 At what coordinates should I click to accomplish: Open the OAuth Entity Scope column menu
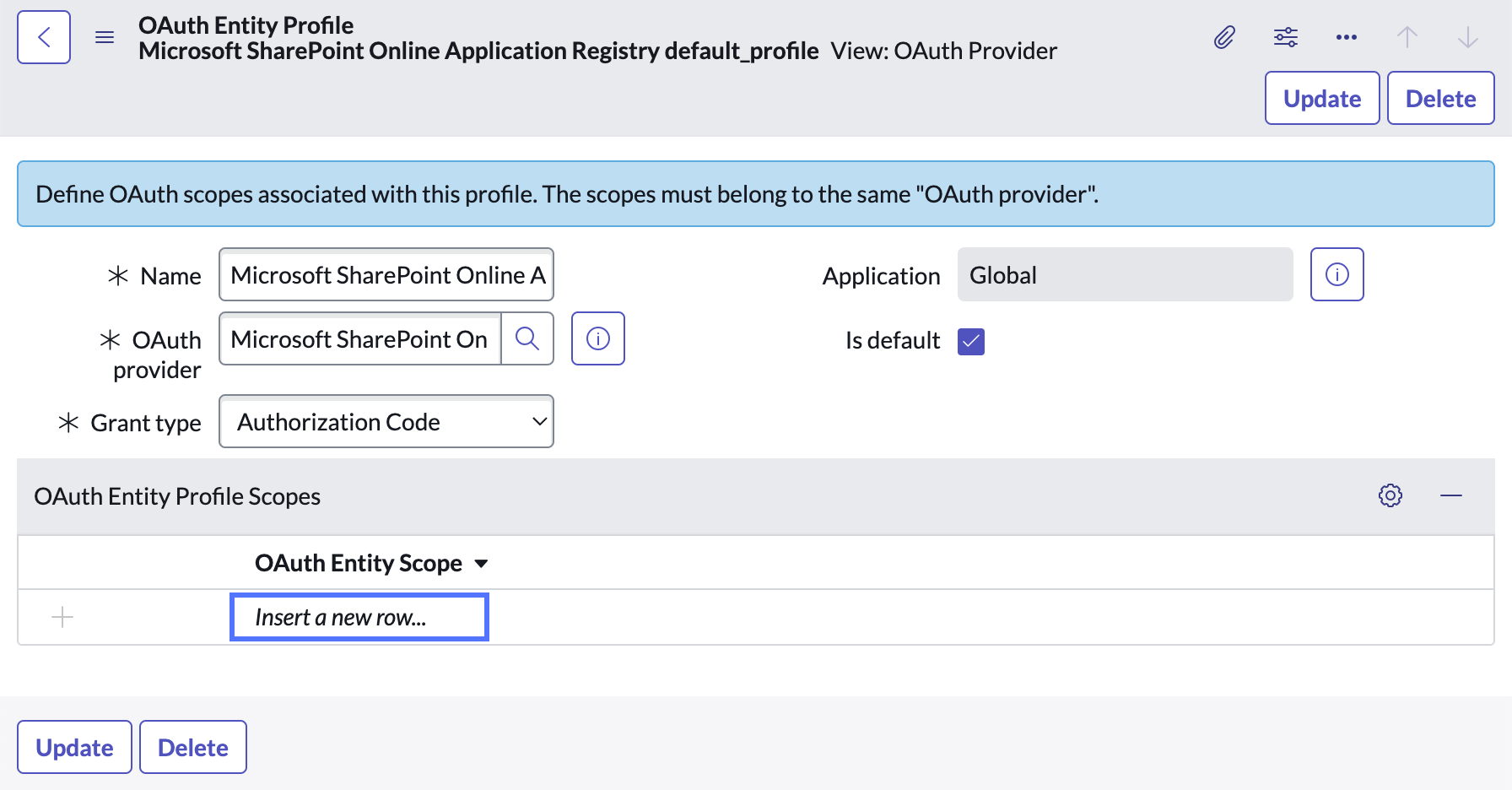482,563
